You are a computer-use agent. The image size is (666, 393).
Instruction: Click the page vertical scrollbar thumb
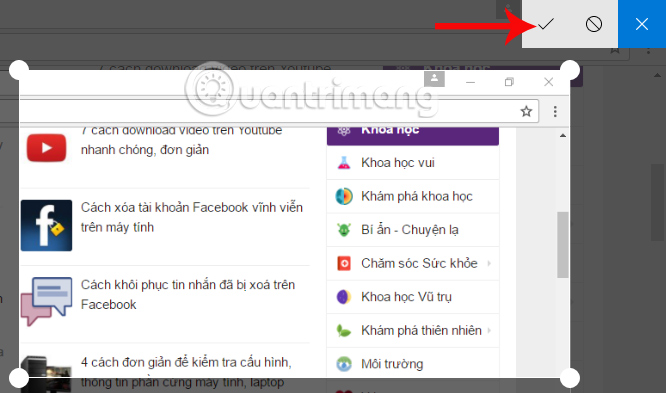pyautogui.click(x=563, y=245)
